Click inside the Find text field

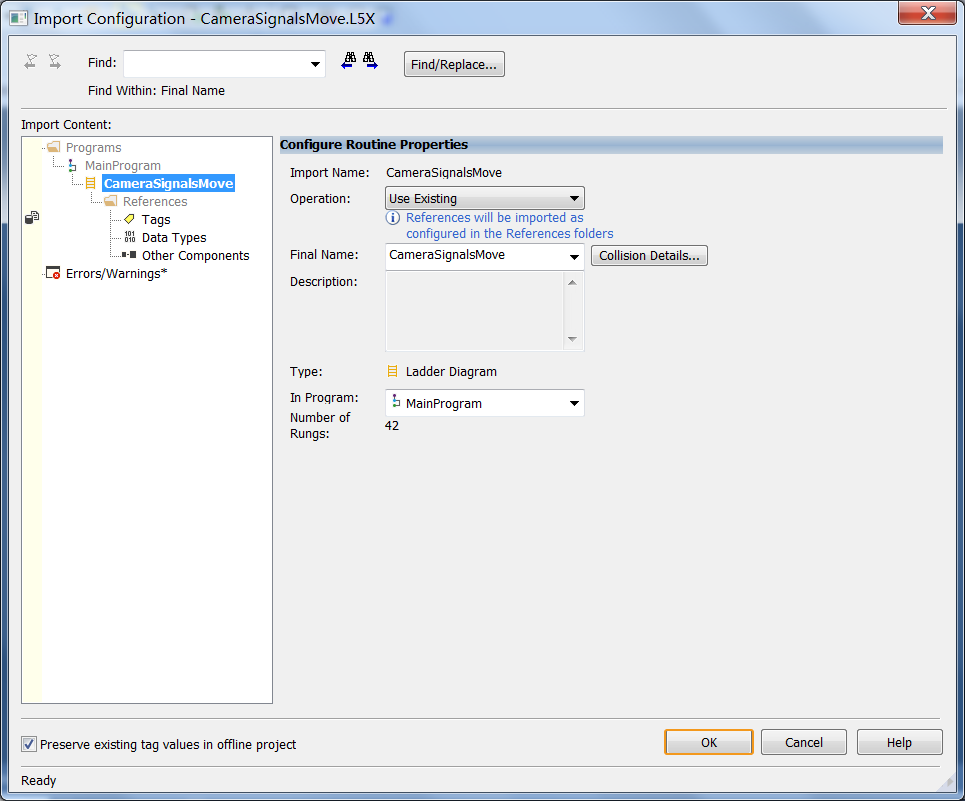tap(215, 62)
